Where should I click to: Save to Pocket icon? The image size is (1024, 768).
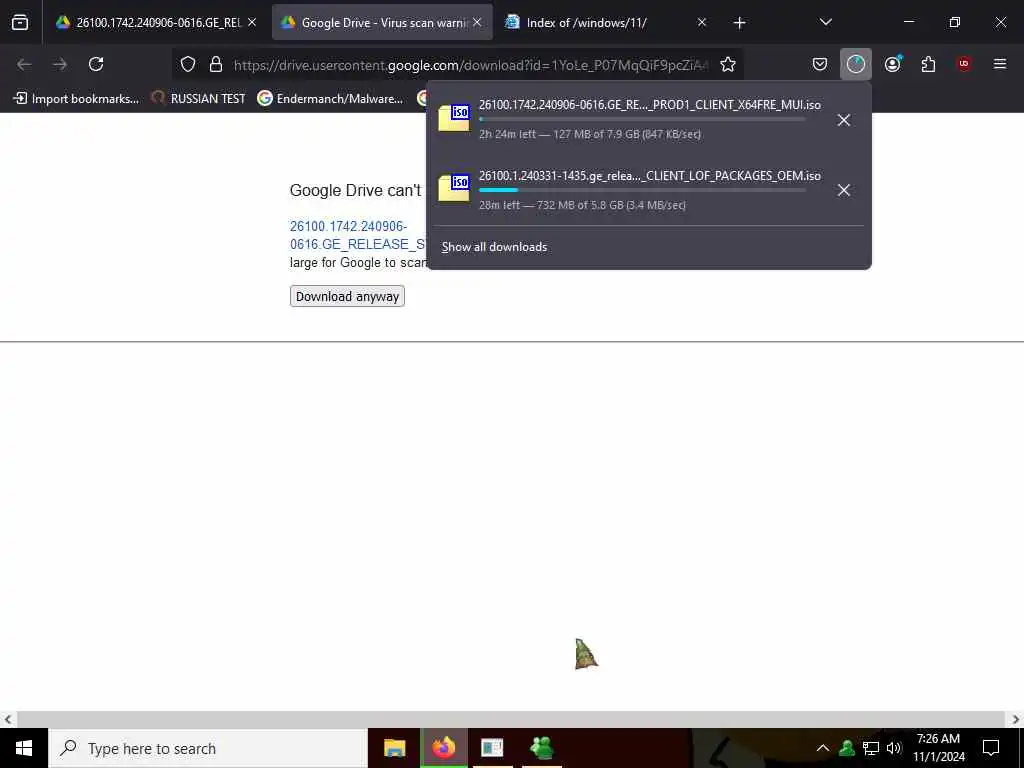(820, 64)
